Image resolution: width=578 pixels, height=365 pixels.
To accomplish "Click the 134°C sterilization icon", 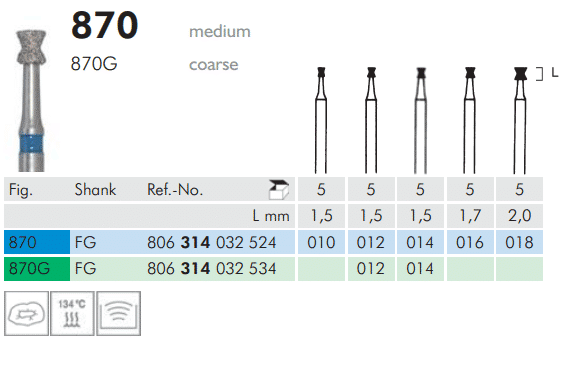I will coord(72,313).
